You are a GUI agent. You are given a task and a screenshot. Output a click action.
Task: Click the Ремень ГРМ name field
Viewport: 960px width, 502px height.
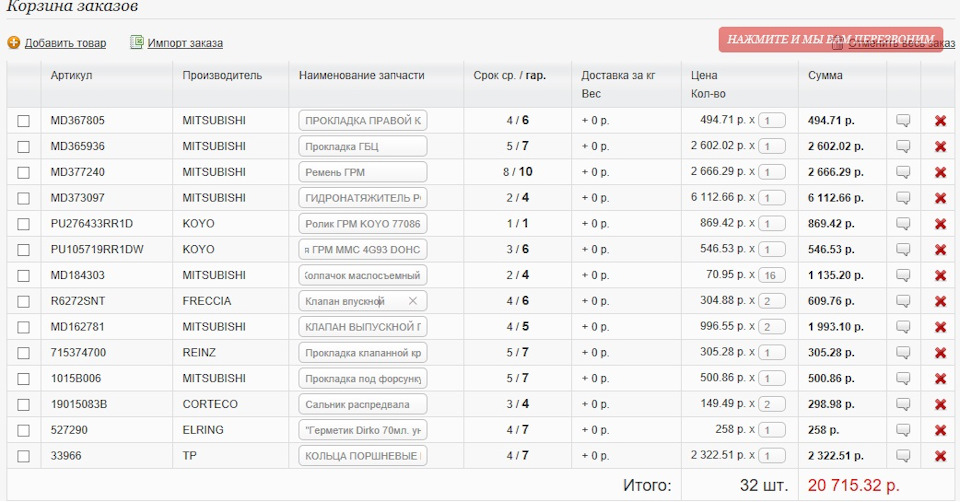click(x=362, y=172)
